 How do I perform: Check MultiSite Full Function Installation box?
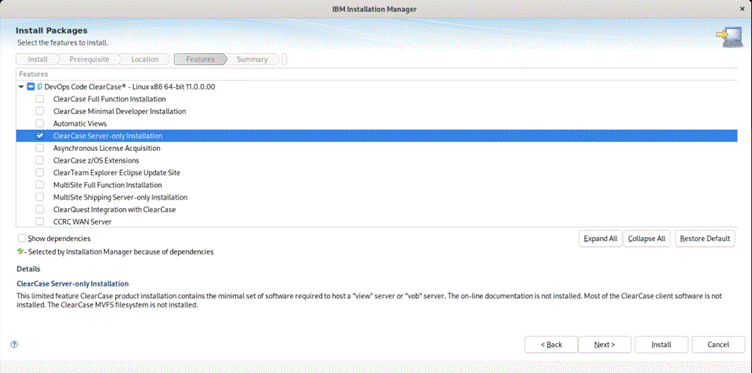pyautogui.click(x=40, y=185)
